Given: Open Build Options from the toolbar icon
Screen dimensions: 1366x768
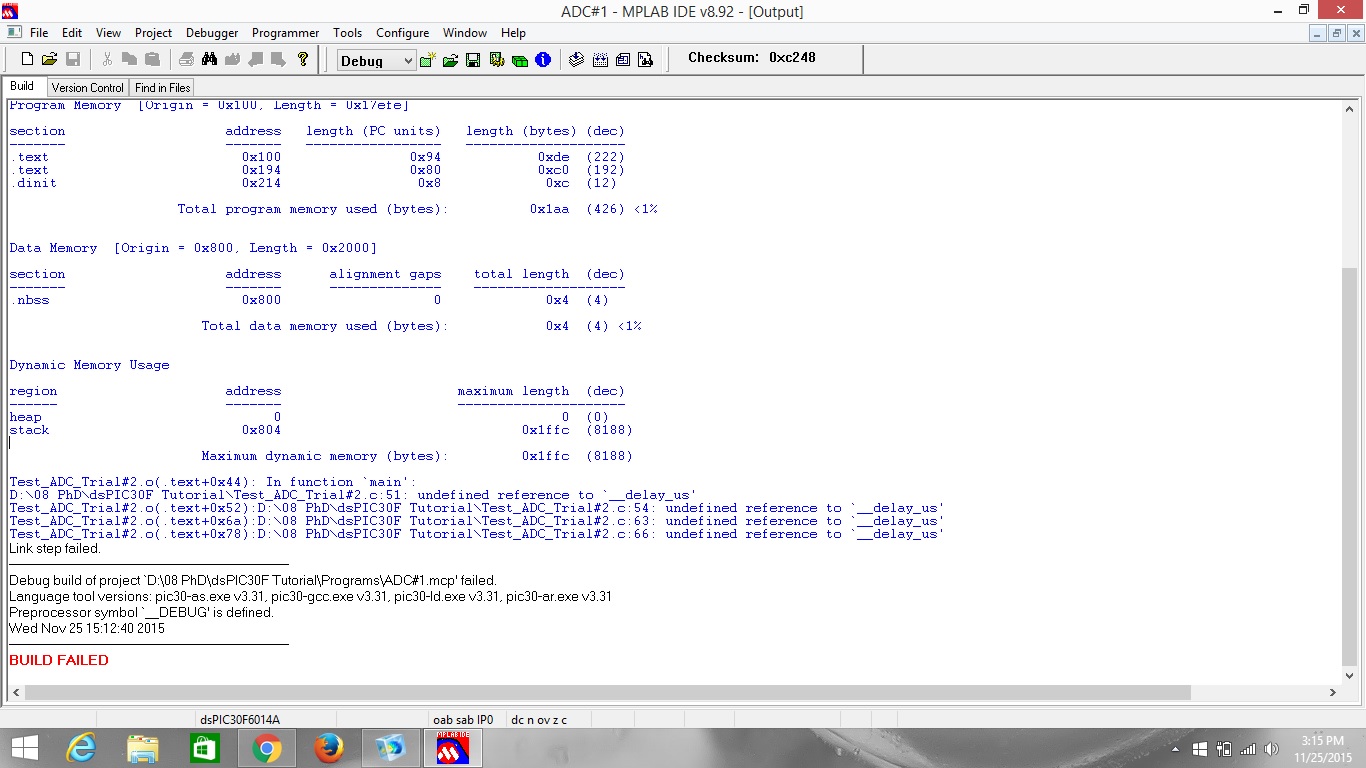Looking at the screenshot, I should [497, 60].
